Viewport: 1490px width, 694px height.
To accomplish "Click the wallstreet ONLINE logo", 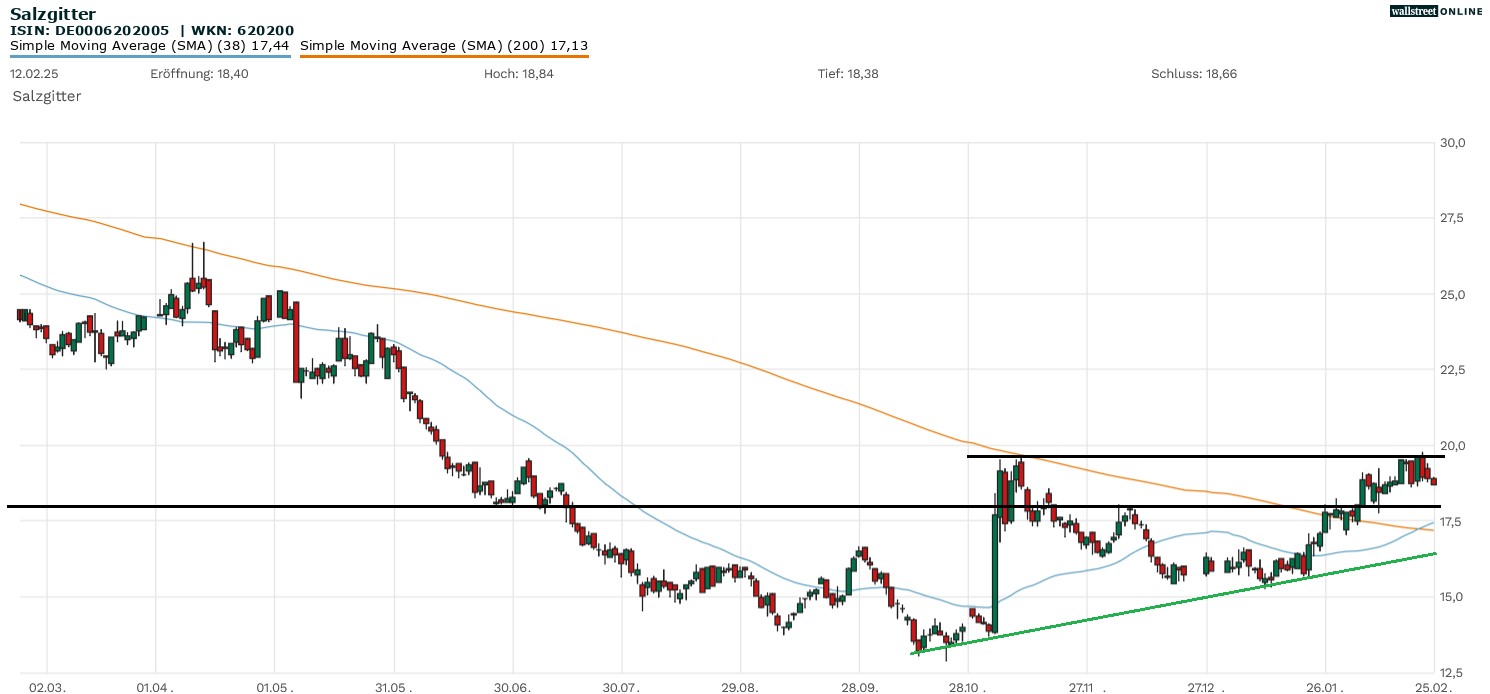I will [x=1436, y=11].
